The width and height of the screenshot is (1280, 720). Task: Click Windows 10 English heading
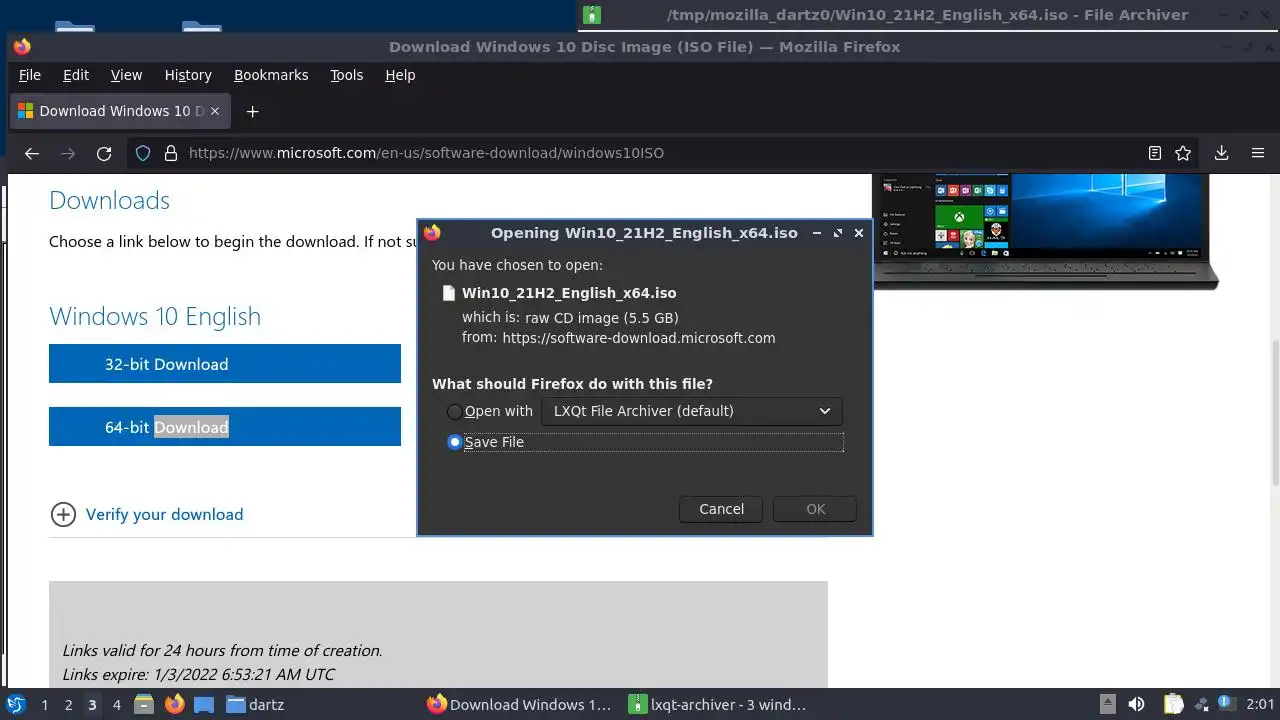(x=155, y=316)
